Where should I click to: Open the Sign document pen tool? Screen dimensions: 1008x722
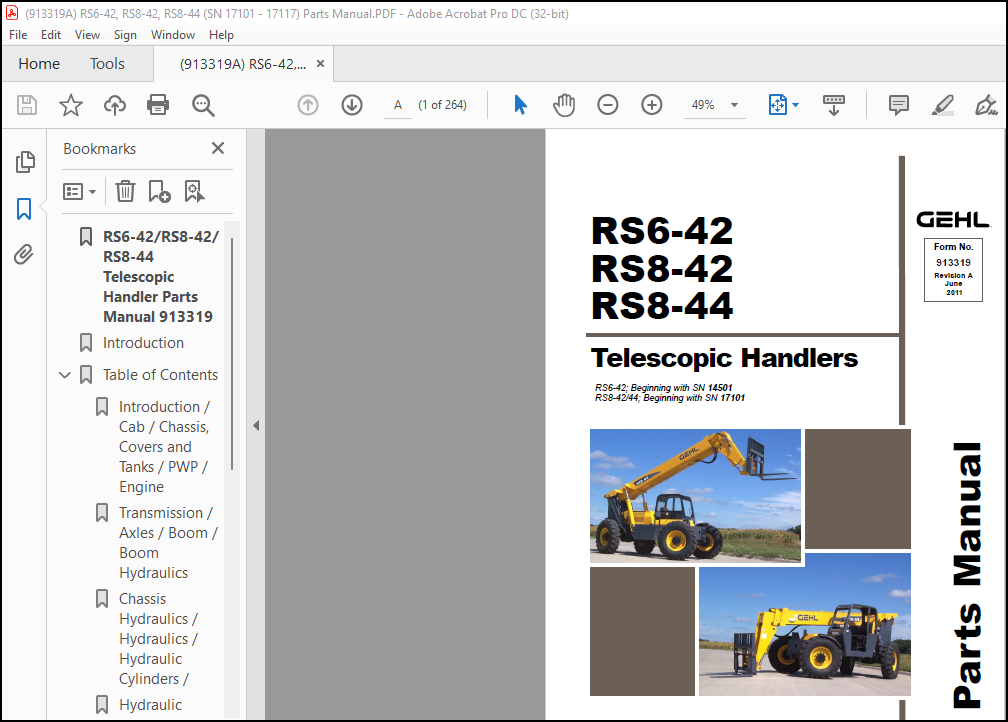986,105
